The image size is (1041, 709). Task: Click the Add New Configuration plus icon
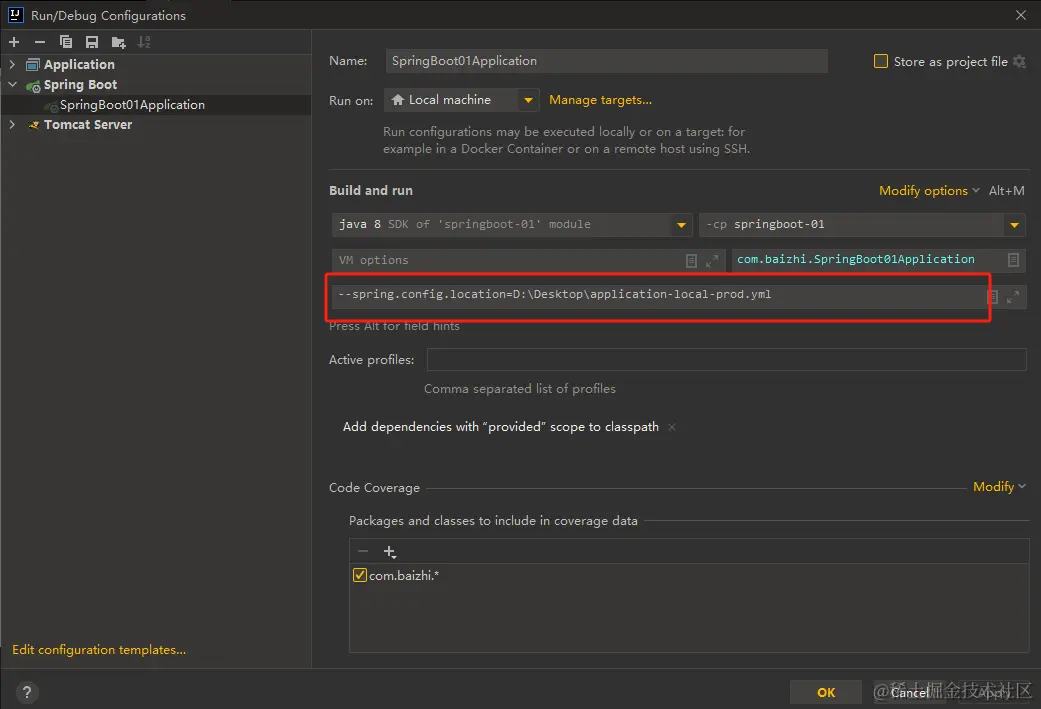click(14, 42)
